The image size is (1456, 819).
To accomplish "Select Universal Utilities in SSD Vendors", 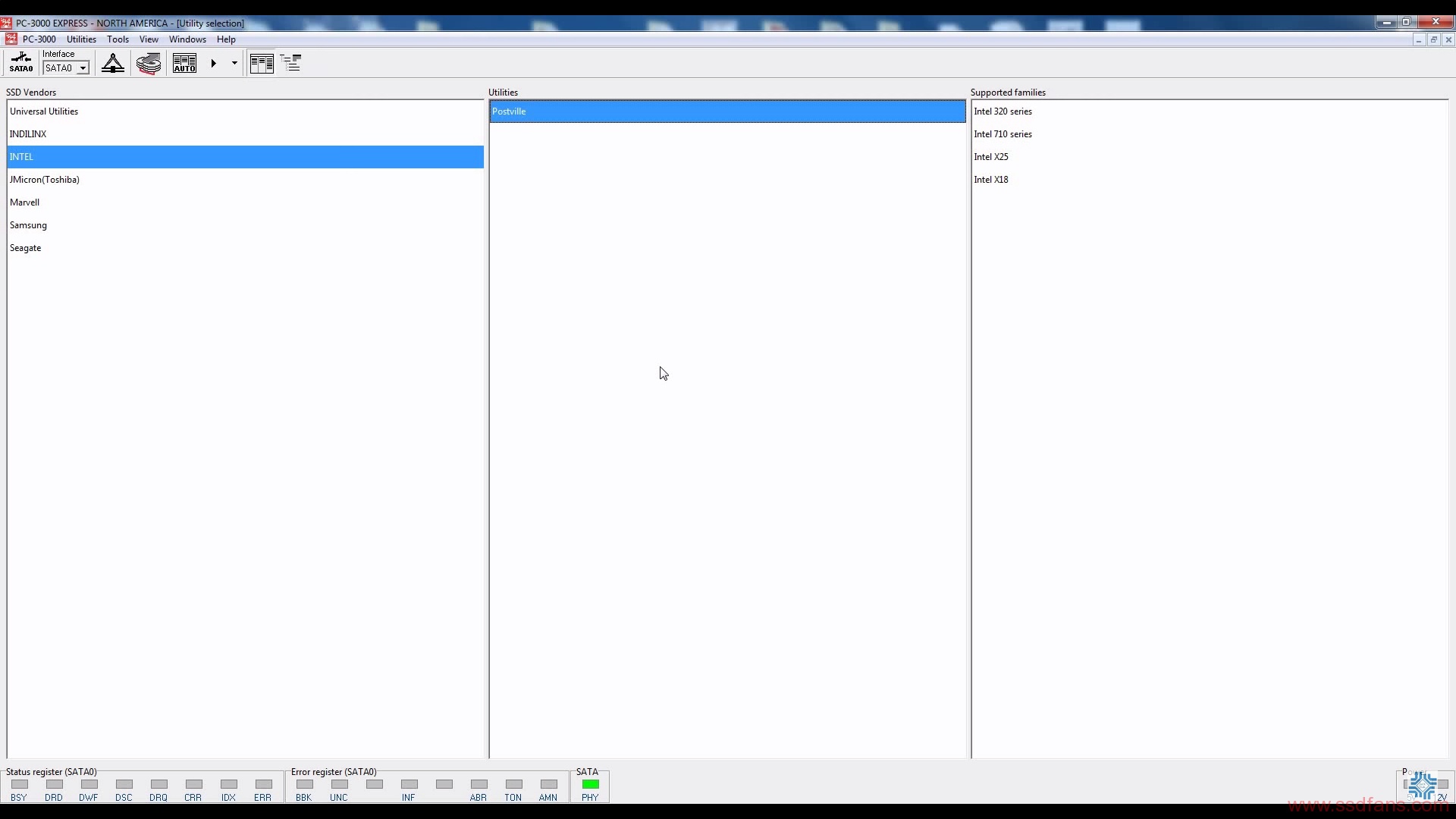I will click(x=245, y=111).
